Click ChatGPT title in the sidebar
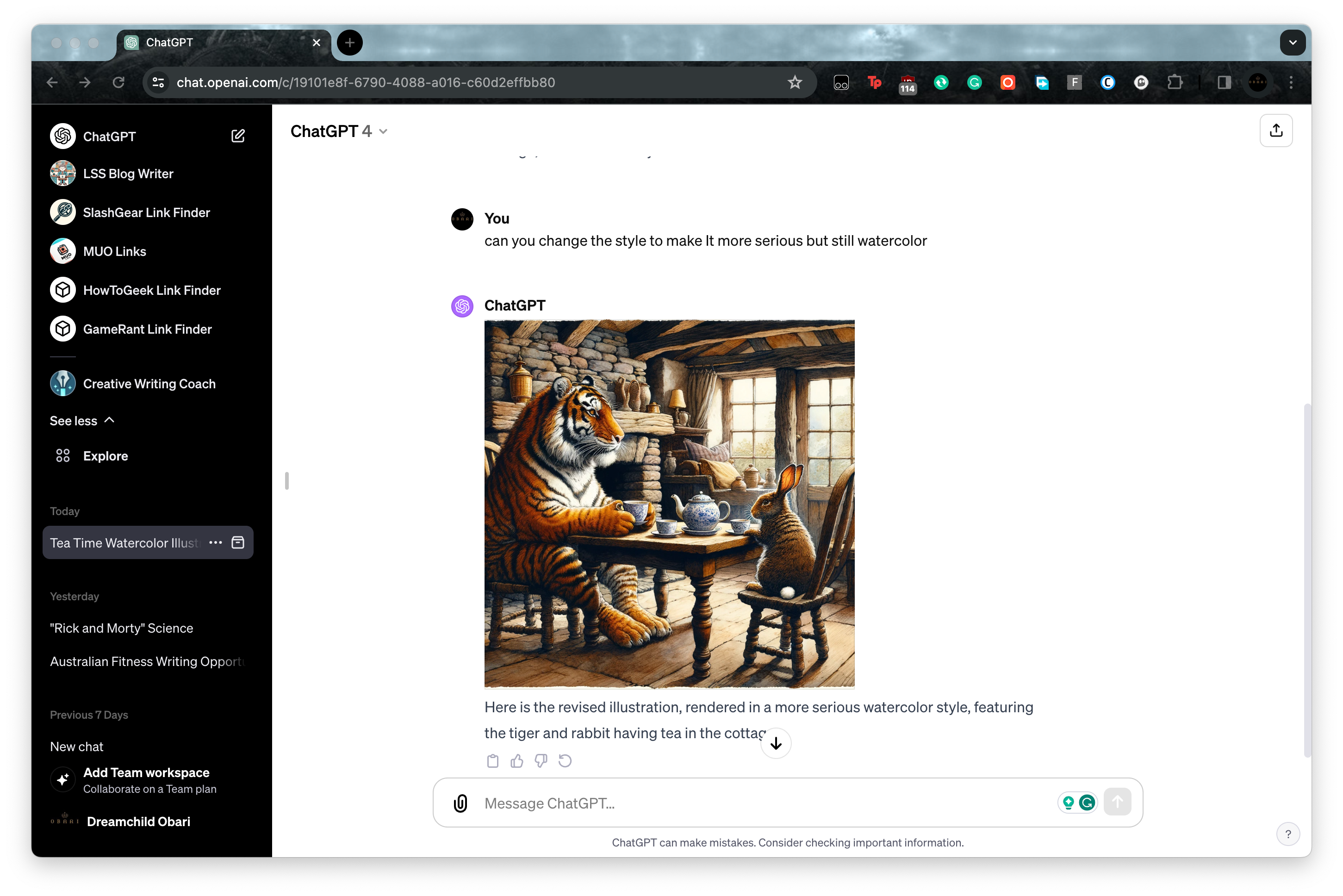The width and height of the screenshot is (1343, 896). [109, 137]
